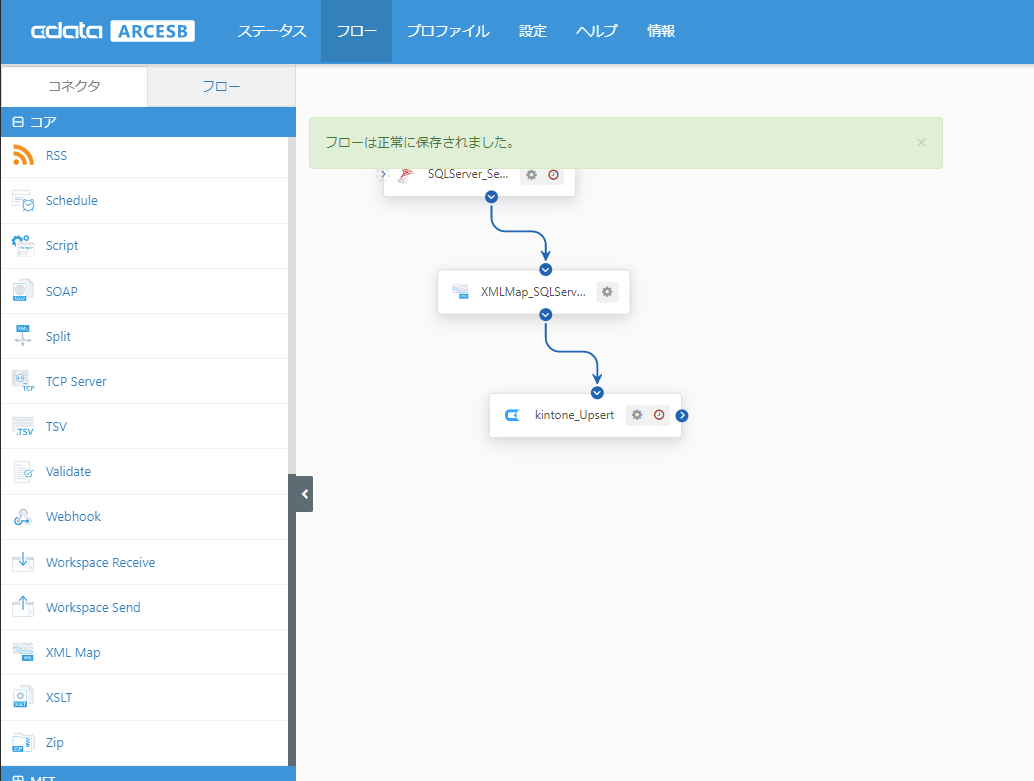Click the XMLMap node type icon
This screenshot has height=781, width=1034.
[460, 292]
